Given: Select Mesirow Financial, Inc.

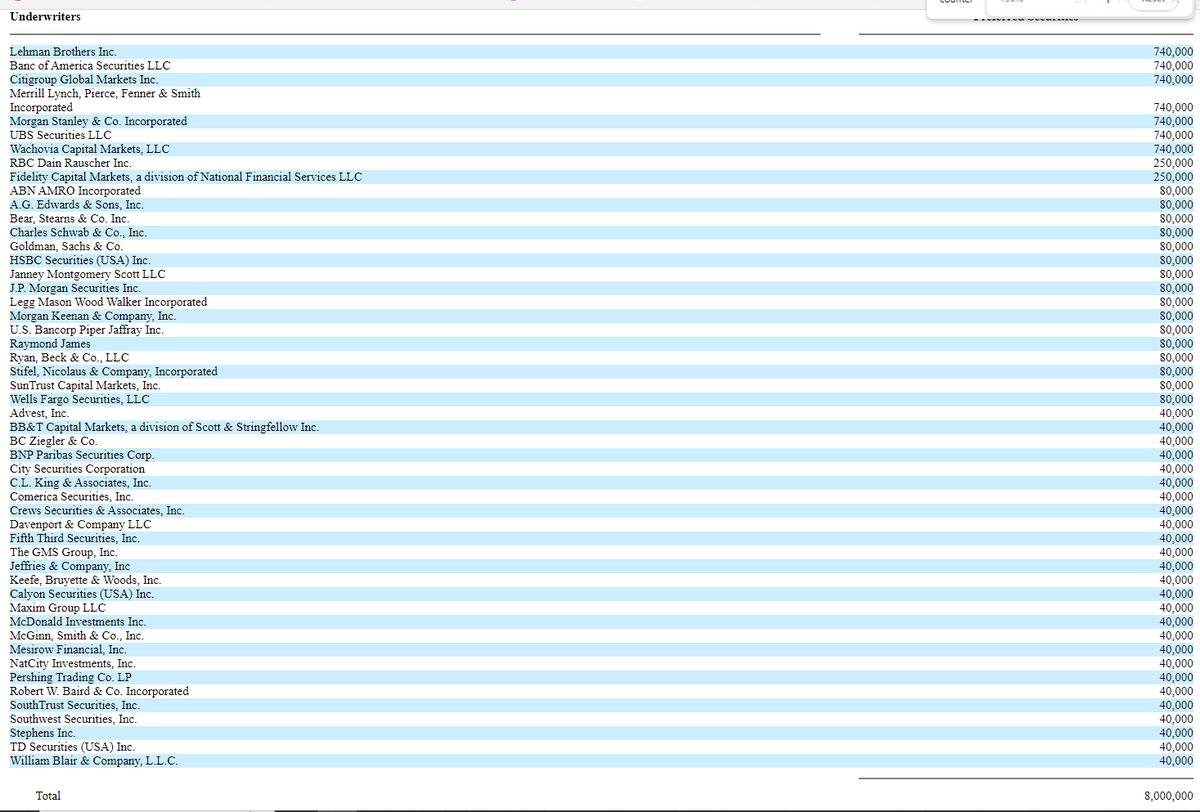Looking at the screenshot, I should [68, 650].
